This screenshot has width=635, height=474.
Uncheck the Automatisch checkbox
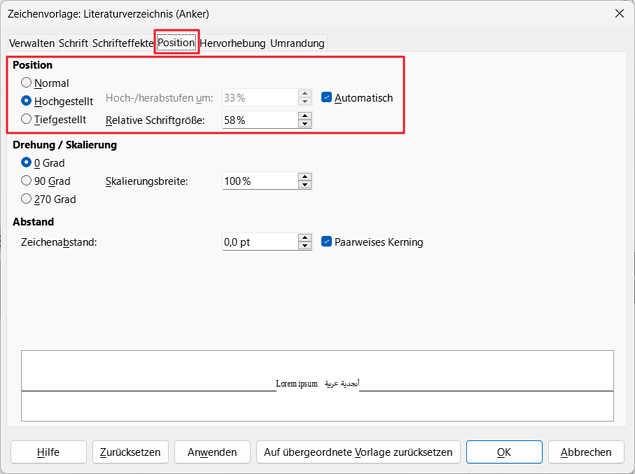click(327, 98)
